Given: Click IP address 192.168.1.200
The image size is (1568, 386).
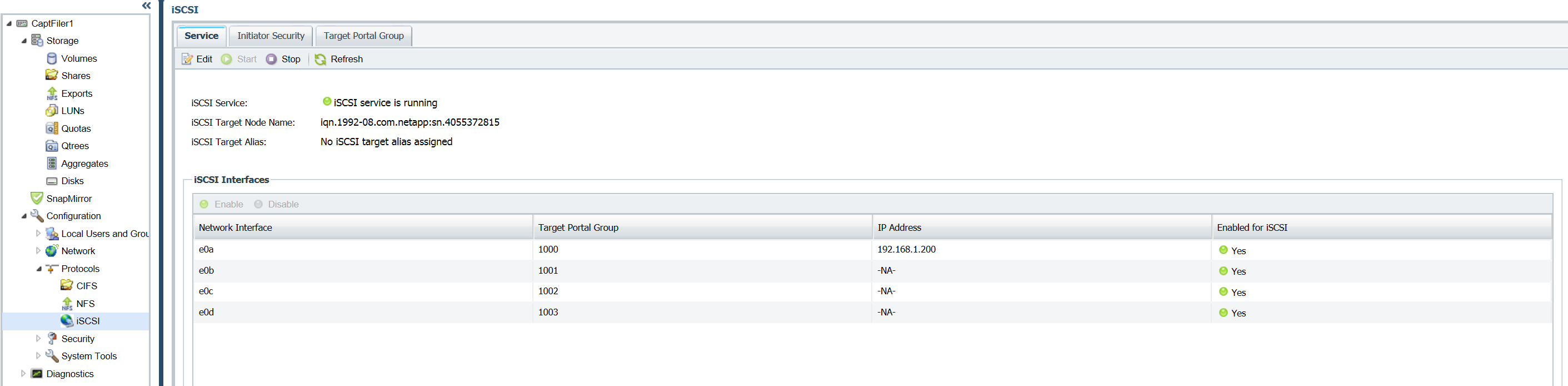Looking at the screenshot, I should click(x=906, y=250).
